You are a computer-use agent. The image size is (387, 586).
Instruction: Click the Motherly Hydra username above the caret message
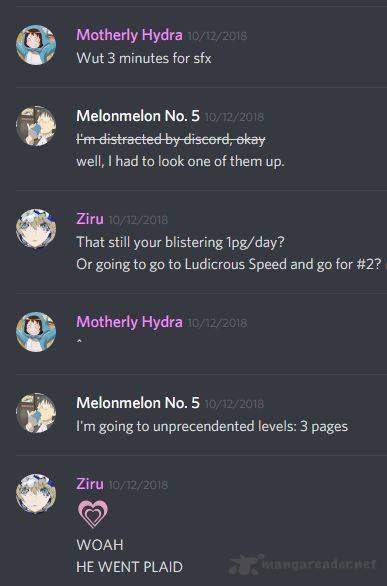click(129, 322)
